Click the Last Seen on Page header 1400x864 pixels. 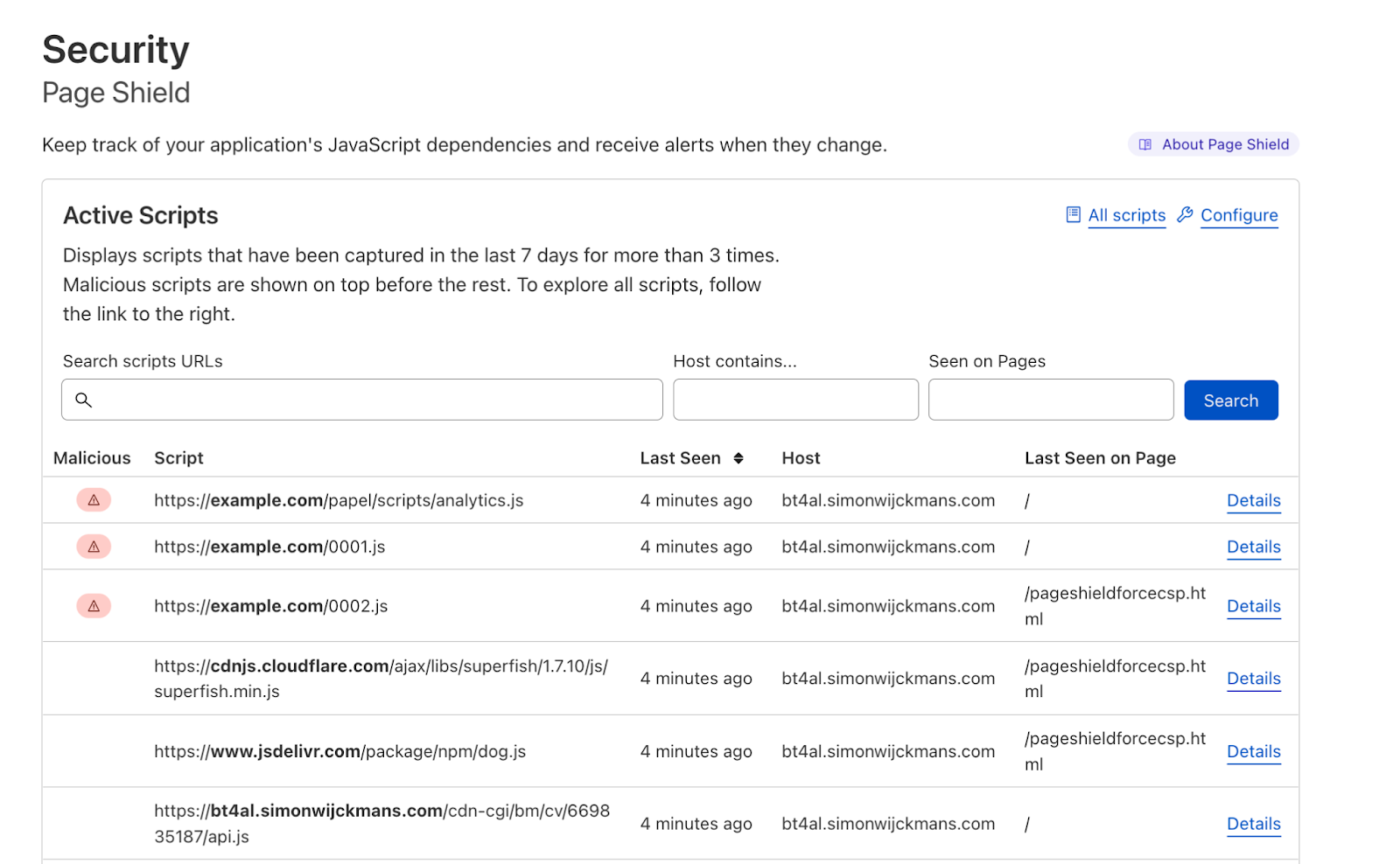point(1100,458)
